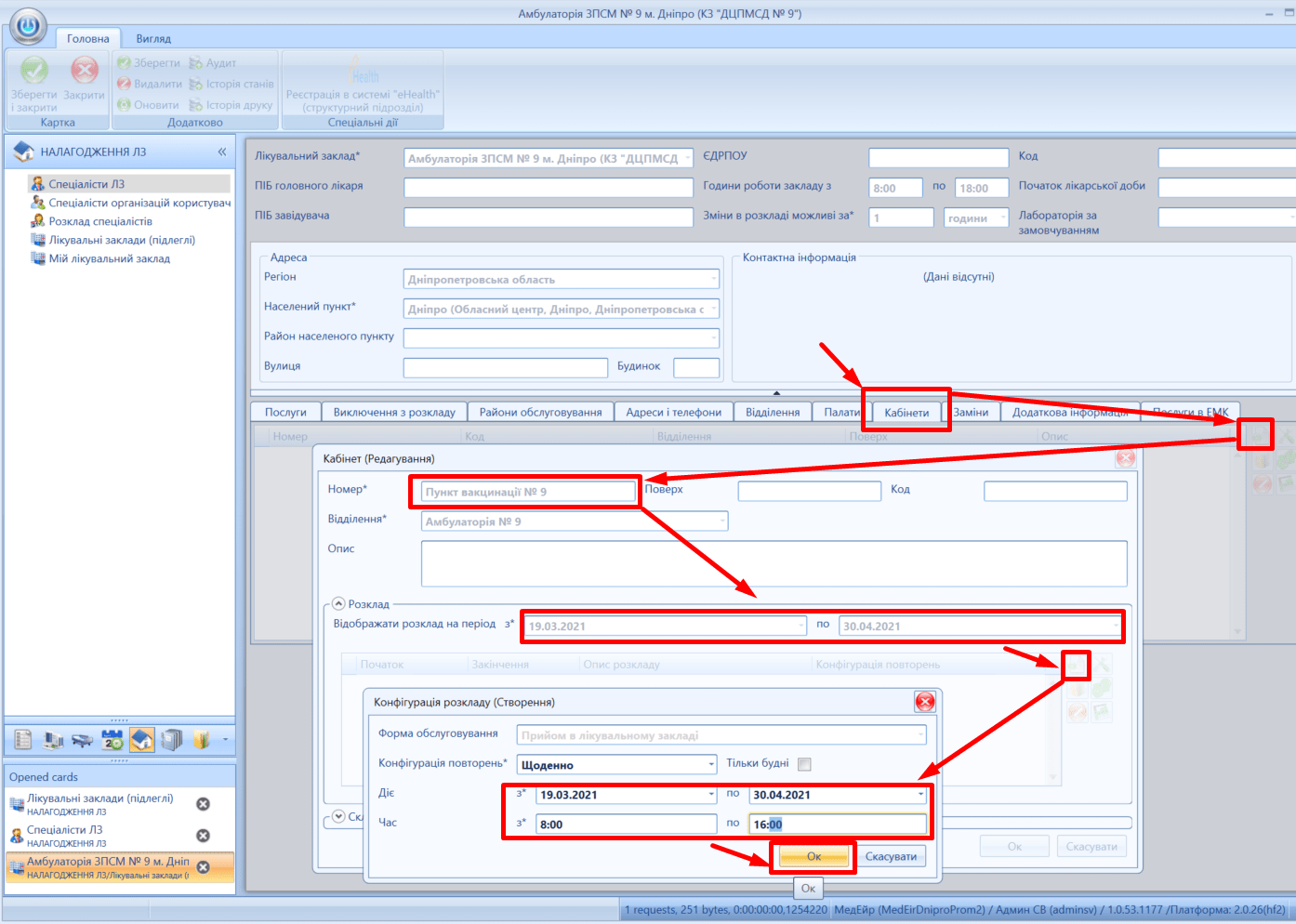Toggle the 'Тільки будні' checkbox

click(x=804, y=764)
